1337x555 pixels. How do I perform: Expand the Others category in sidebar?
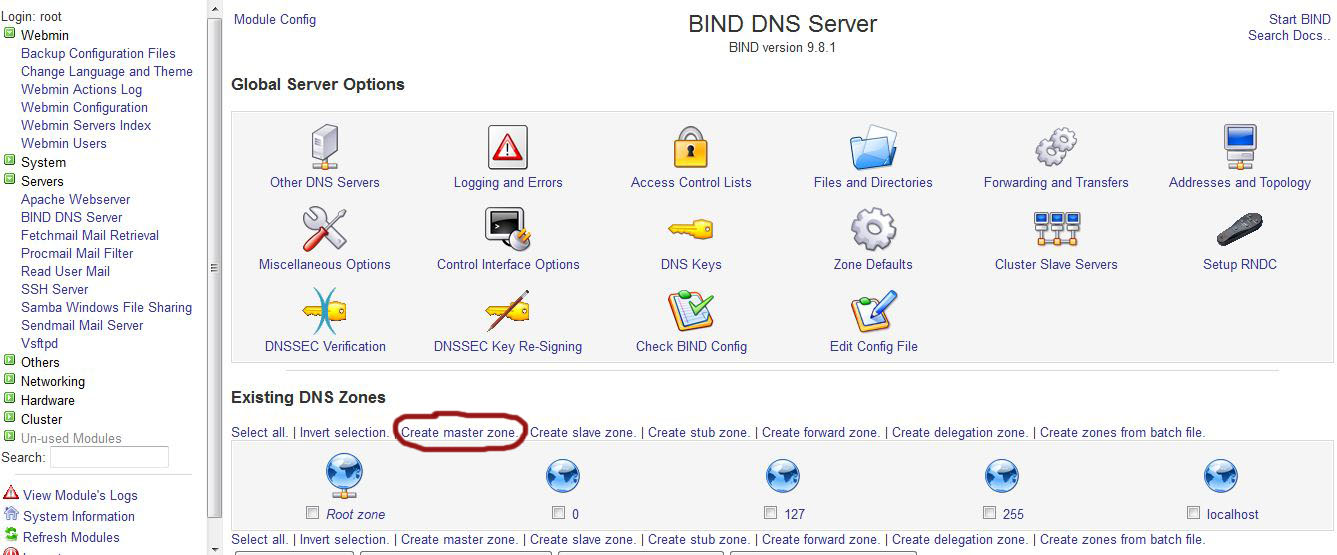coord(9,360)
